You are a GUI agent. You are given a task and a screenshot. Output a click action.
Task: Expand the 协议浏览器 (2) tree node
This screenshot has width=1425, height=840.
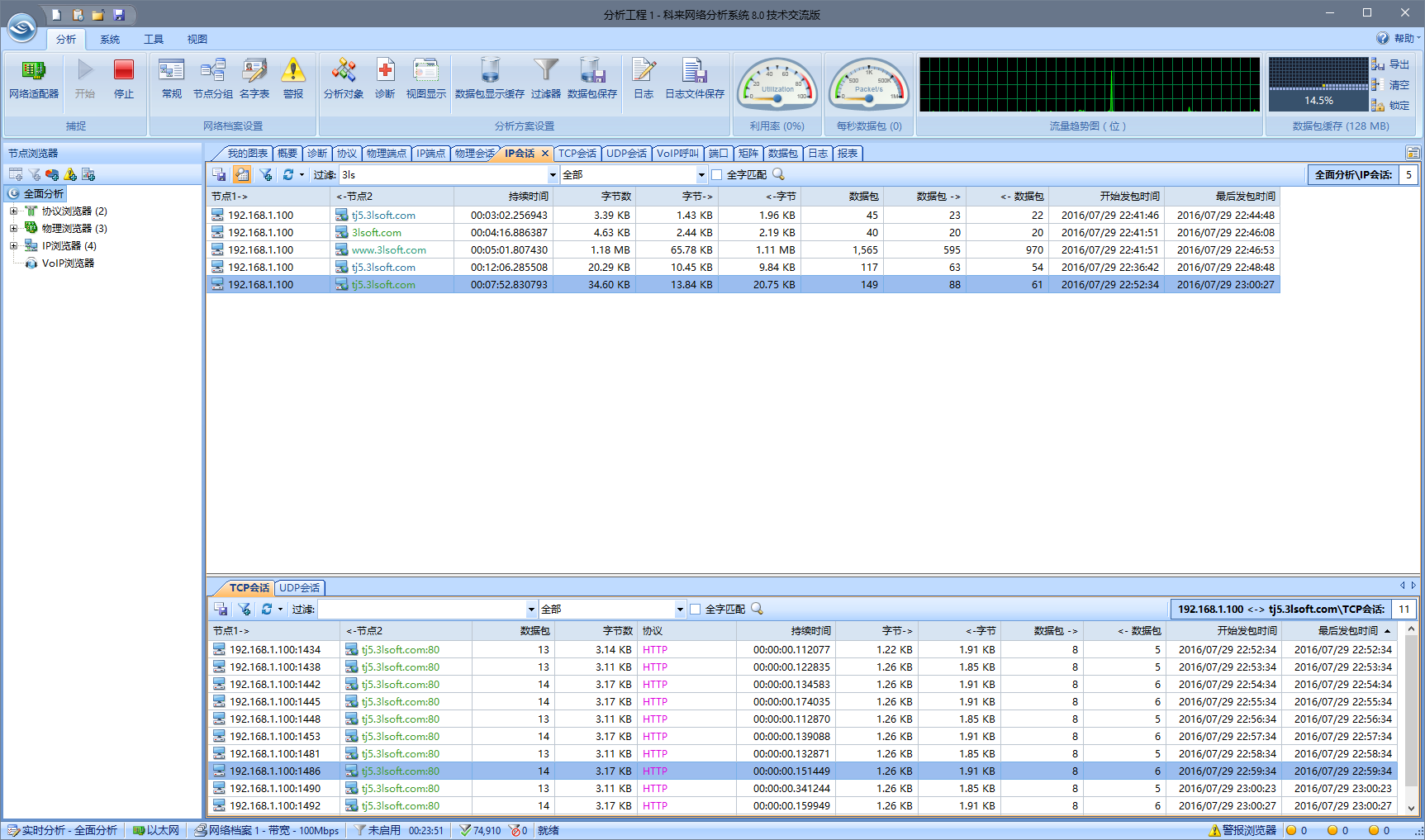point(13,211)
